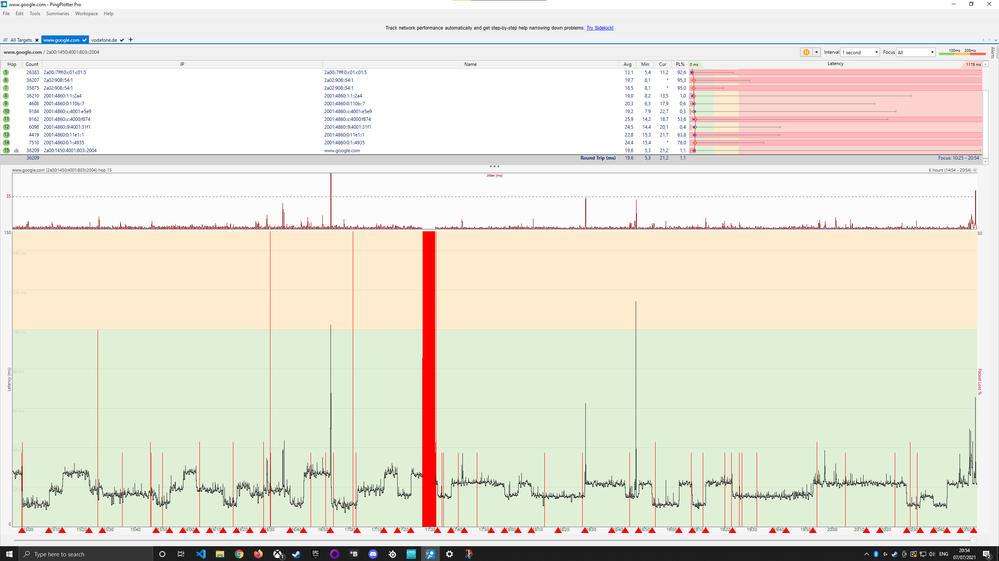
Task: Click the timeline horizontal scrollbar below graph
Action: 494,540
